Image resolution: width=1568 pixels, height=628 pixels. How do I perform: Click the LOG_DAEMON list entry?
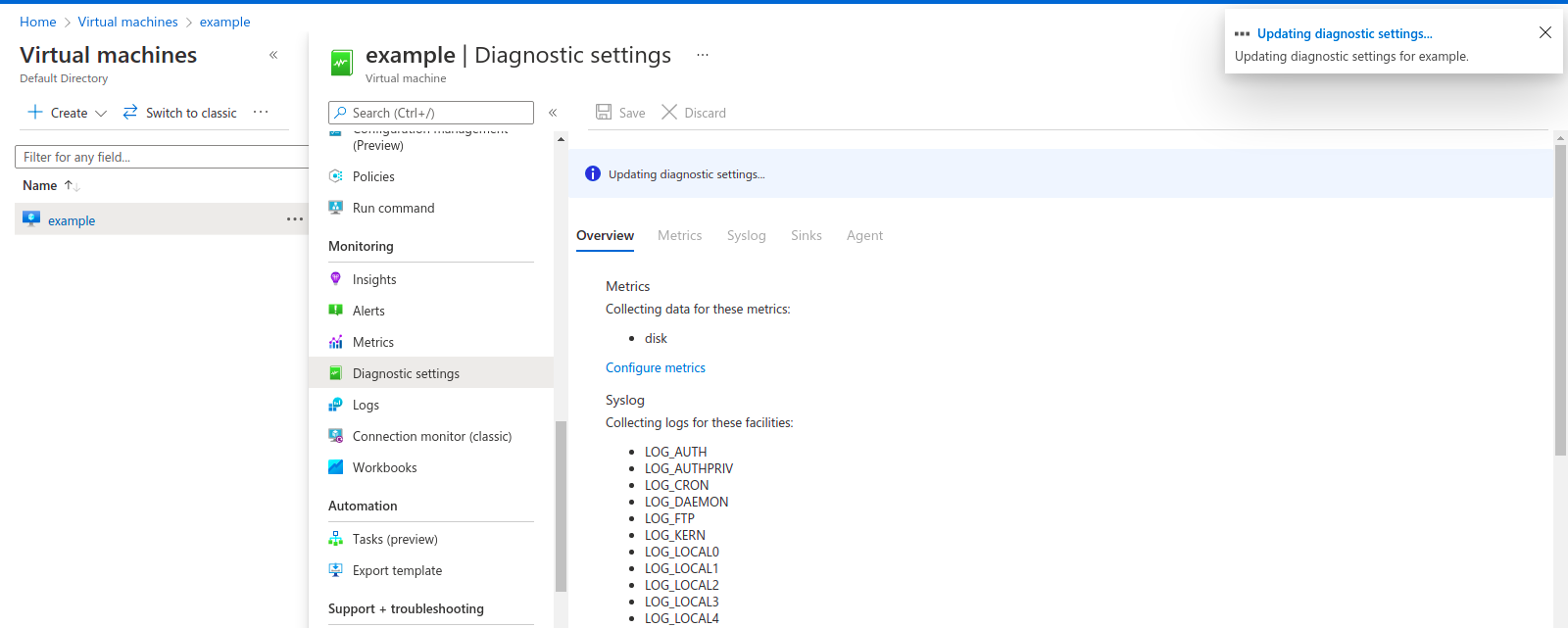(x=687, y=502)
